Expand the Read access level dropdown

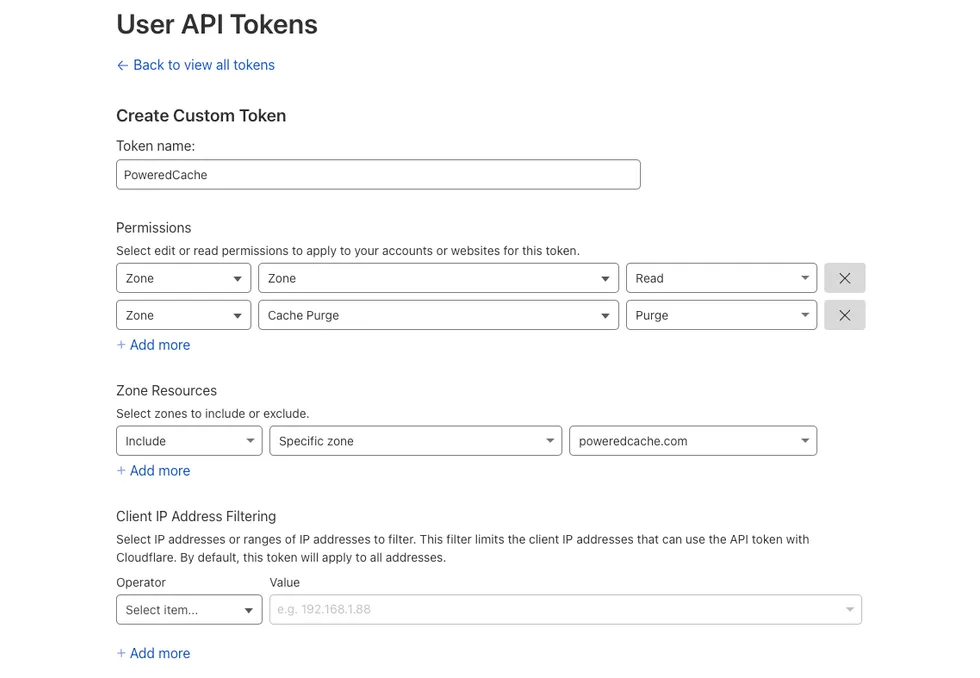(x=721, y=278)
